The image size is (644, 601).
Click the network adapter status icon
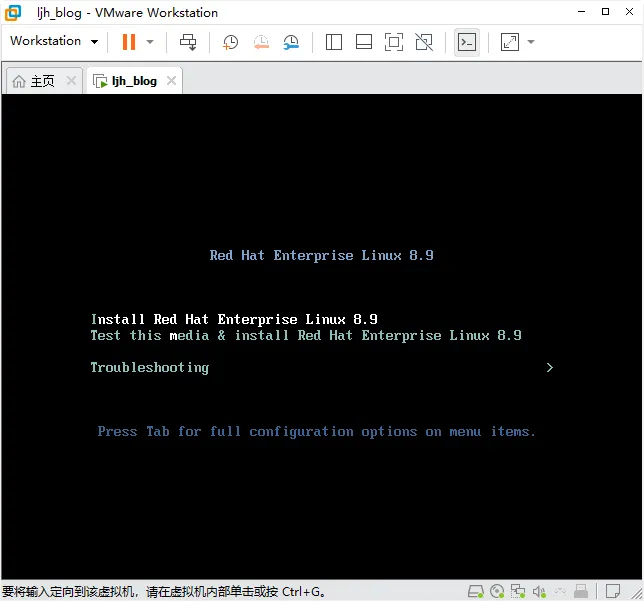tap(518, 592)
